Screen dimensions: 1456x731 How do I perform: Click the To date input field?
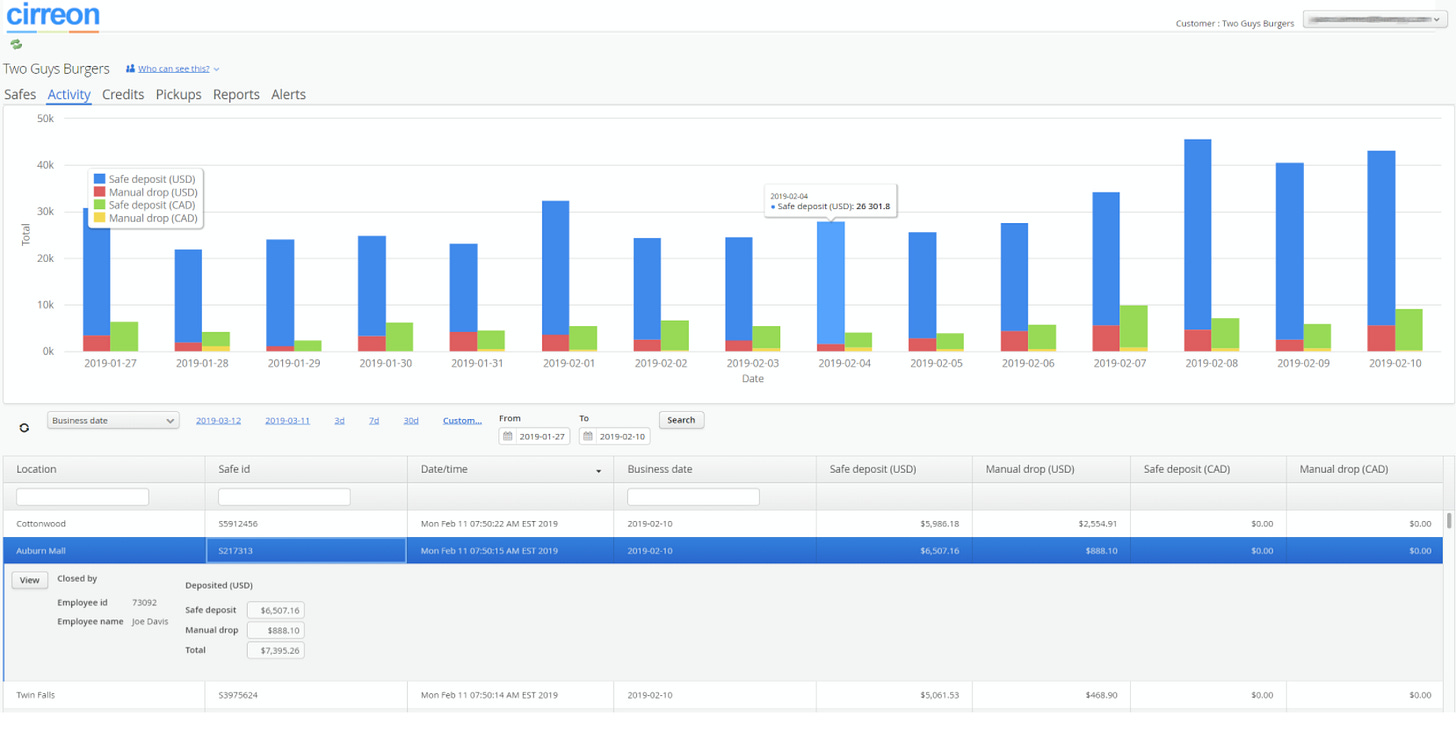coord(614,436)
